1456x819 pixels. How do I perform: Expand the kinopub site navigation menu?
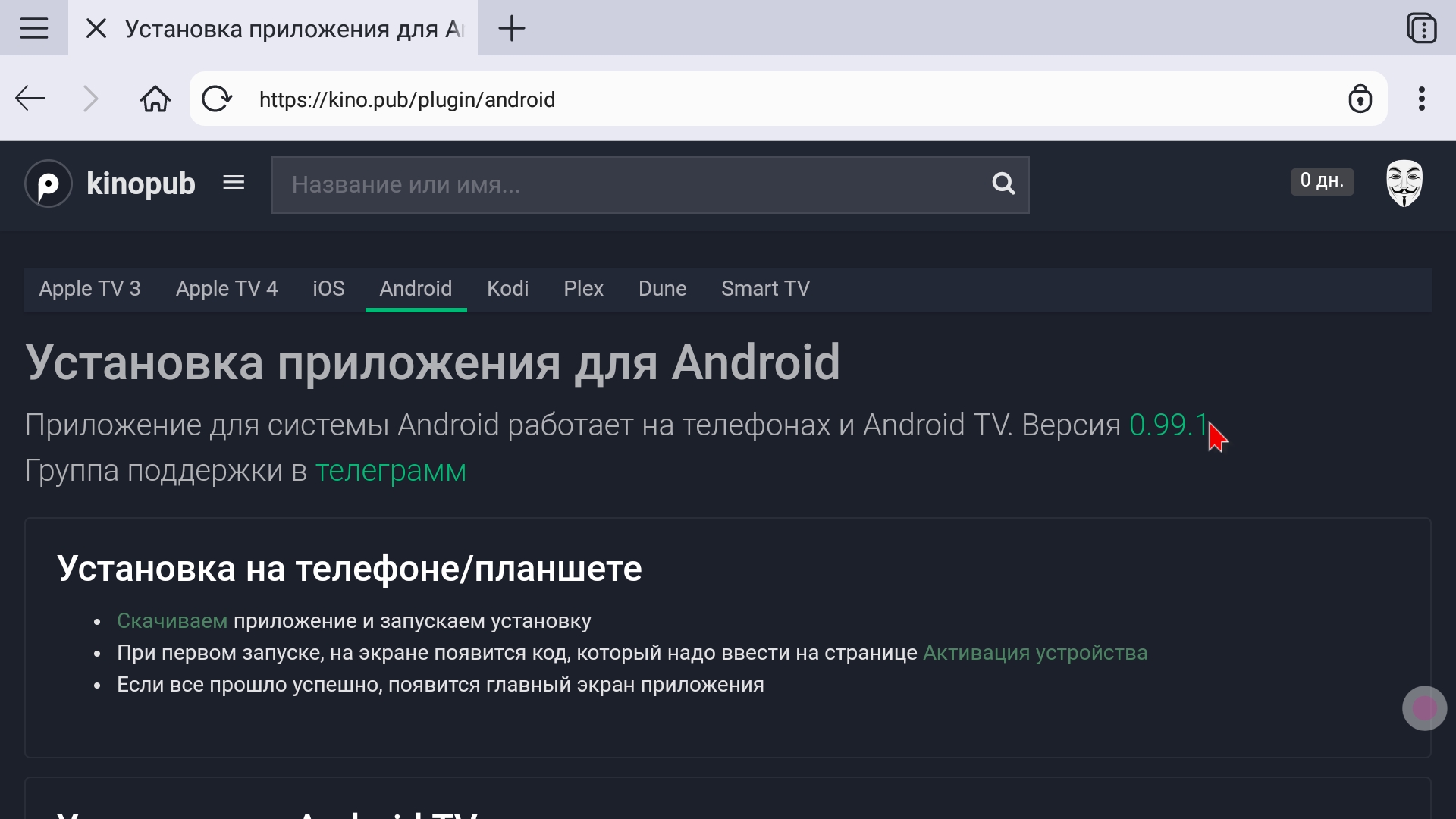pos(234,182)
